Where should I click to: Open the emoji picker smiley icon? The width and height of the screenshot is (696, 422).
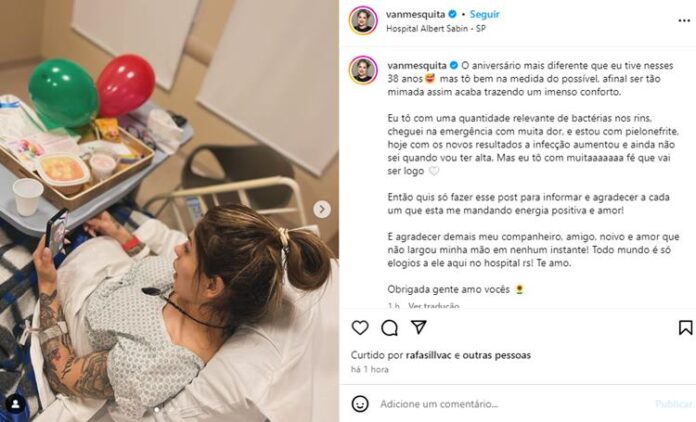360,404
